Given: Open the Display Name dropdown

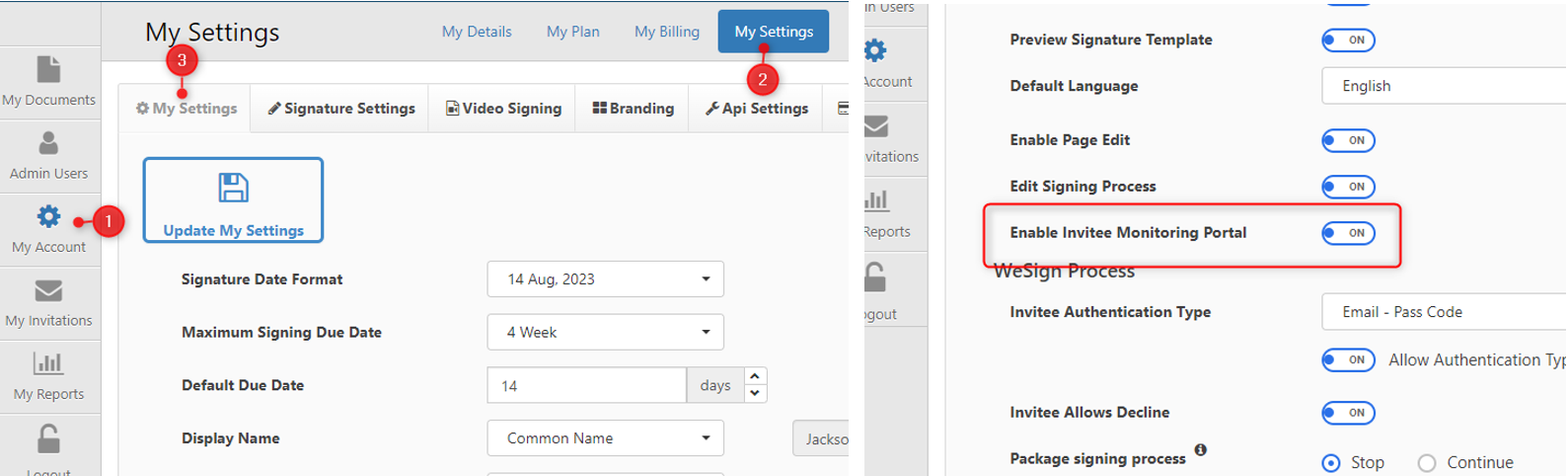Looking at the screenshot, I should point(605,438).
